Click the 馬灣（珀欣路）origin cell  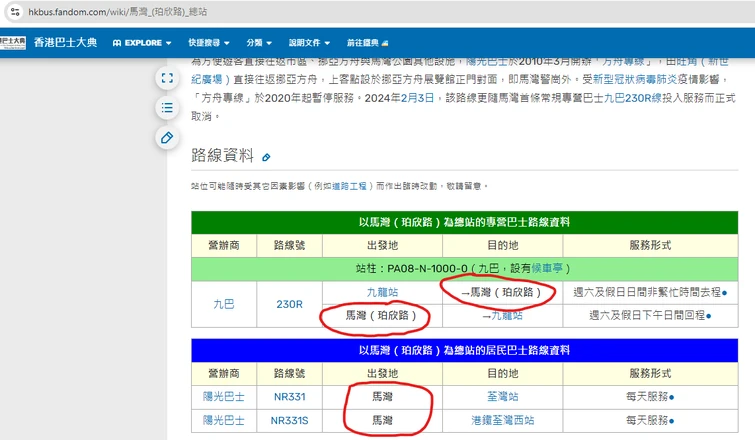380,315
